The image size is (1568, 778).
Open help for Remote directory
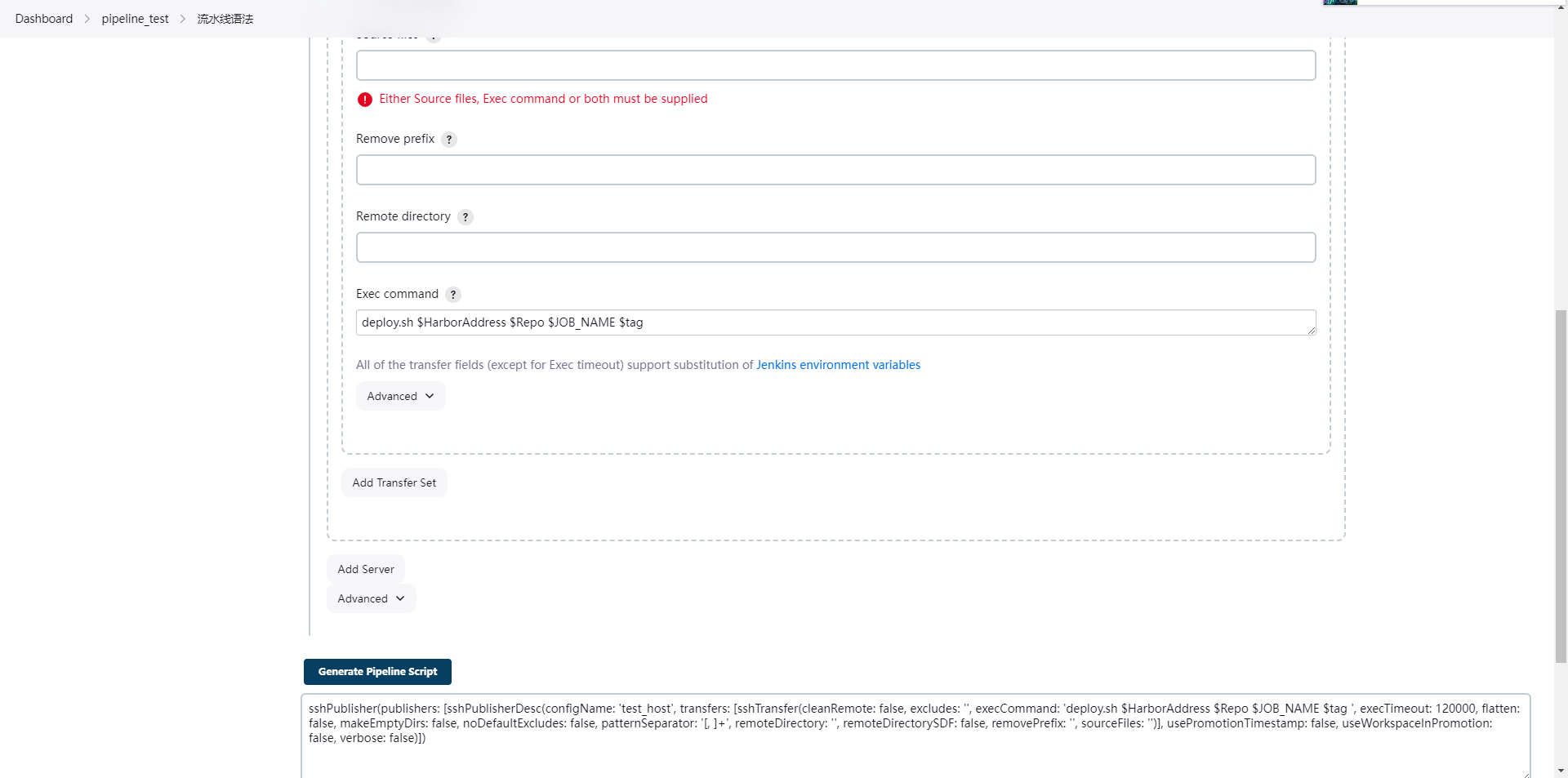[x=465, y=217]
